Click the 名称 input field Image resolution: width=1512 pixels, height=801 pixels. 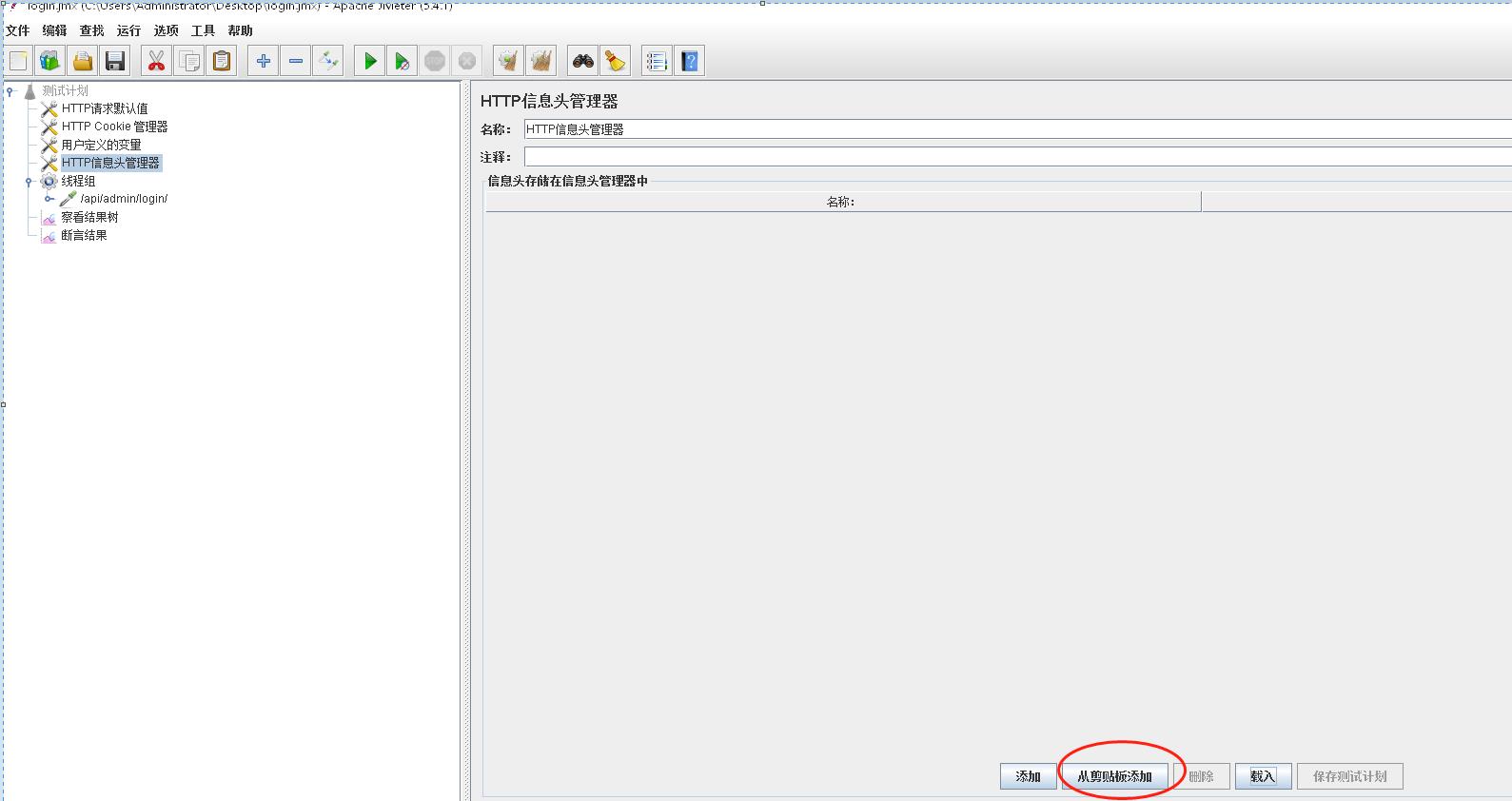click(1017, 129)
